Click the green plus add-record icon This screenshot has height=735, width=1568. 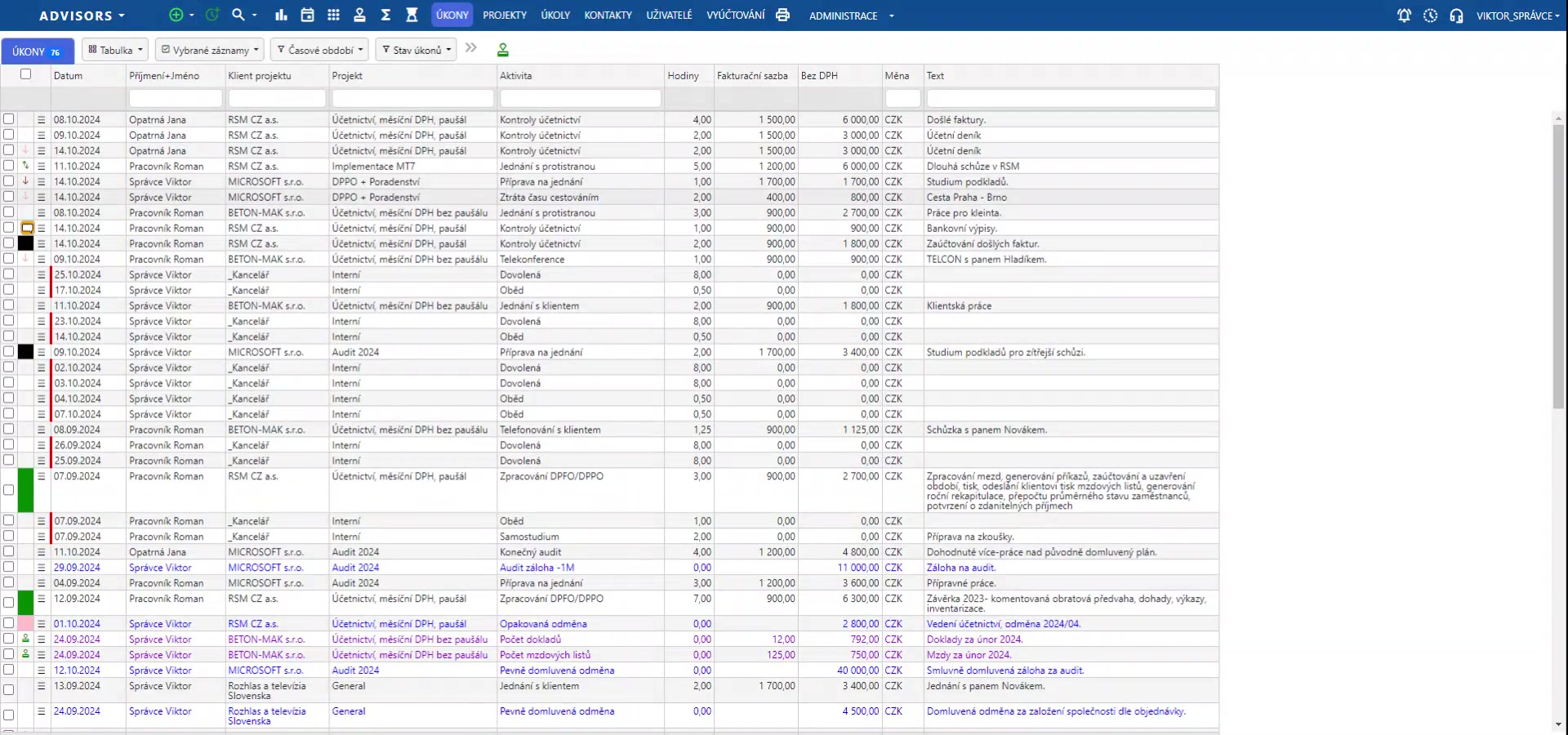(176, 15)
